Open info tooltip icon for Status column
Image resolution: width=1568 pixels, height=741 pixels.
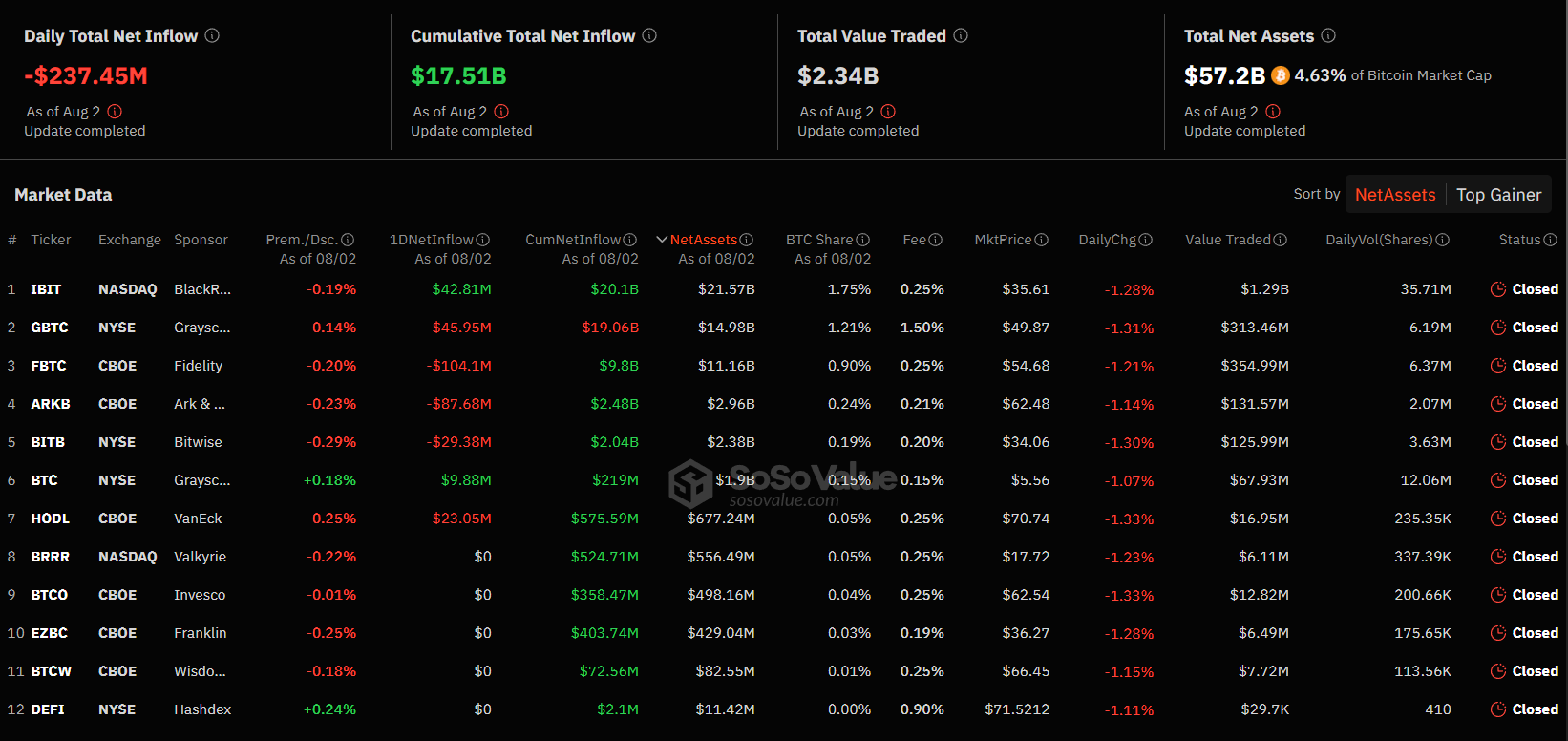(1551, 240)
